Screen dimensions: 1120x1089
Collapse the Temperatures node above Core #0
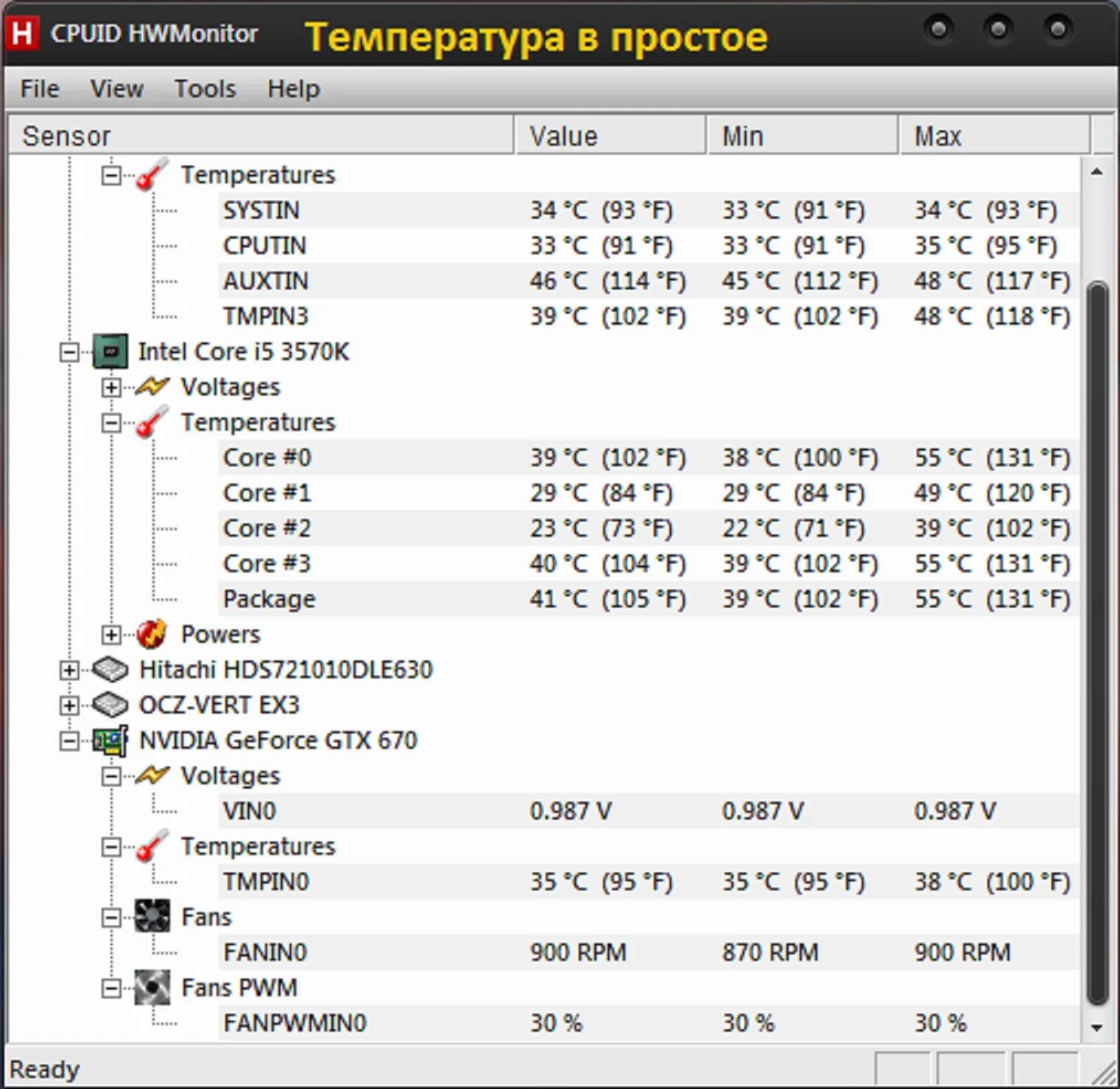[x=111, y=423]
